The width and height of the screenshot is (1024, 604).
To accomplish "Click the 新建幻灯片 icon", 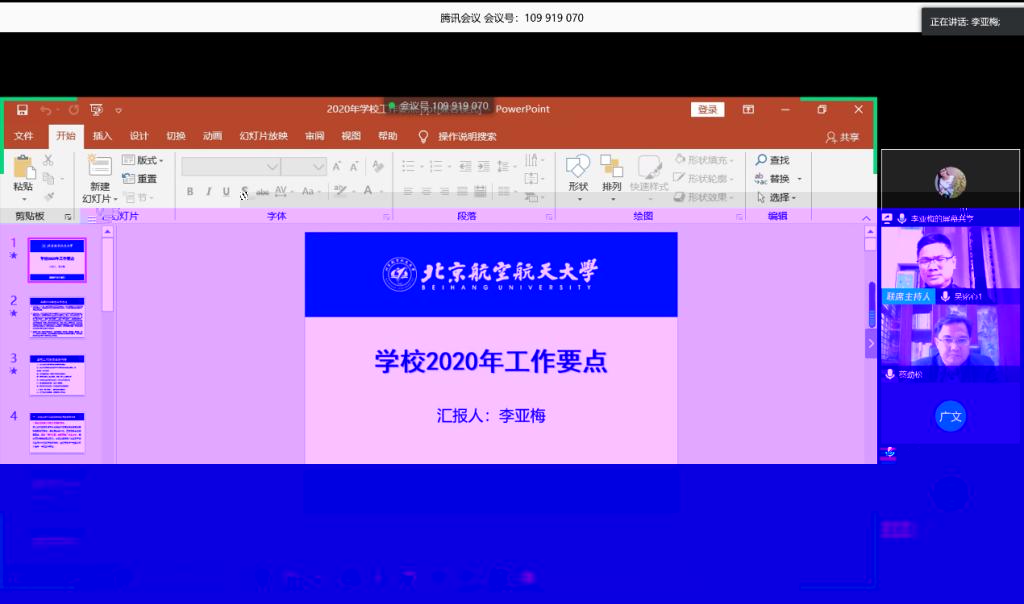I will pyautogui.click(x=100, y=166).
